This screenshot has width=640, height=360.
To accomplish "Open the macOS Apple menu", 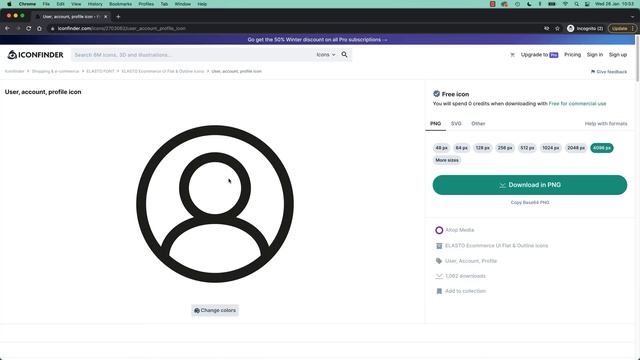I will (x=9, y=4).
